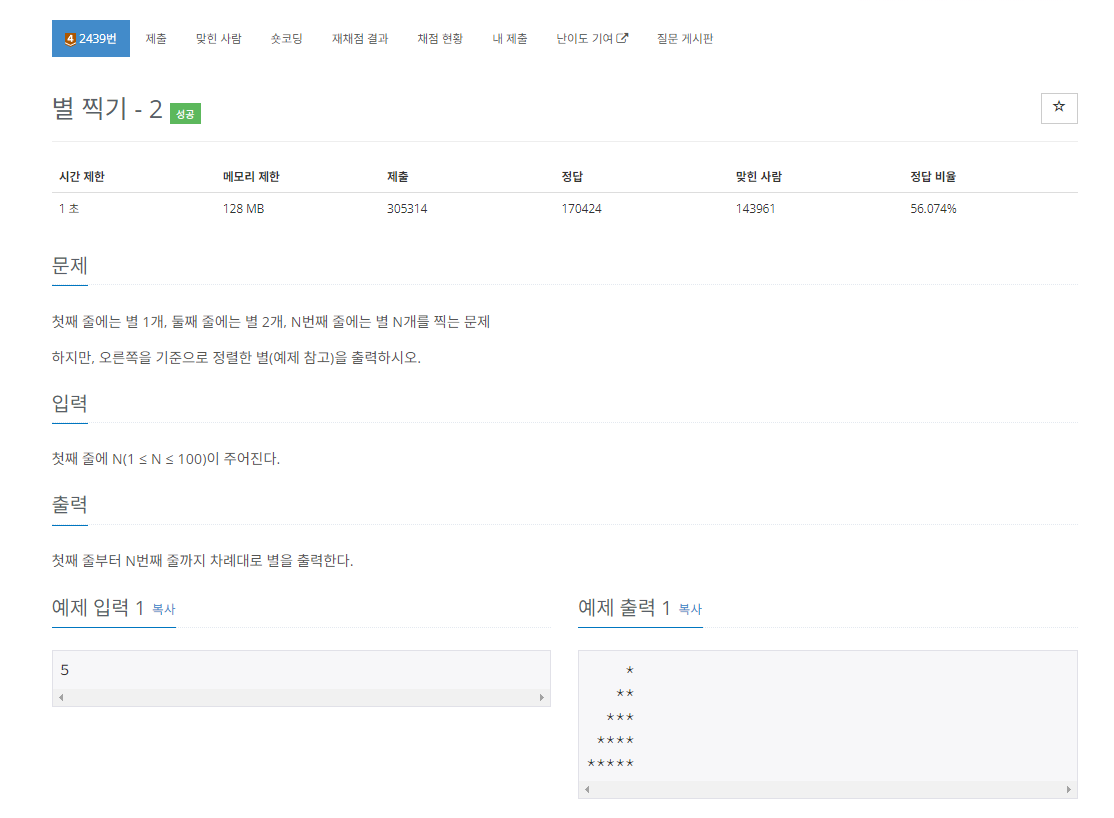Click the 143961 solvers value
The height and width of the screenshot is (818, 1114).
[x=755, y=208]
